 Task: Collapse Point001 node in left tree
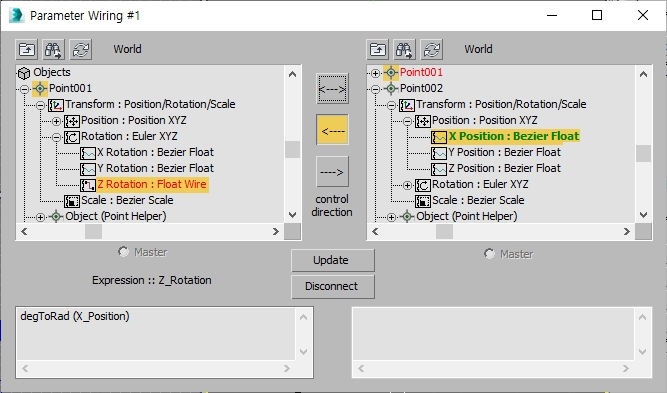pyautogui.click(x=24, y=89)
